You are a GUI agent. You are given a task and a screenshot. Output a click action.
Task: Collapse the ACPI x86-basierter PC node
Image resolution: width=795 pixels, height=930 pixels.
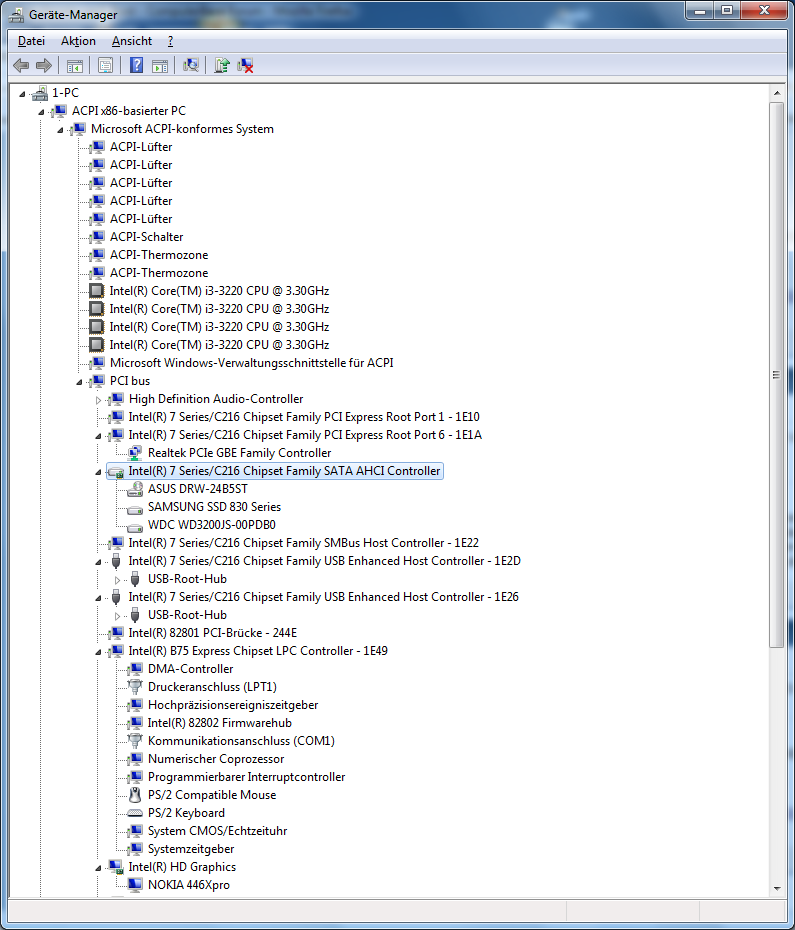(42, 112)
